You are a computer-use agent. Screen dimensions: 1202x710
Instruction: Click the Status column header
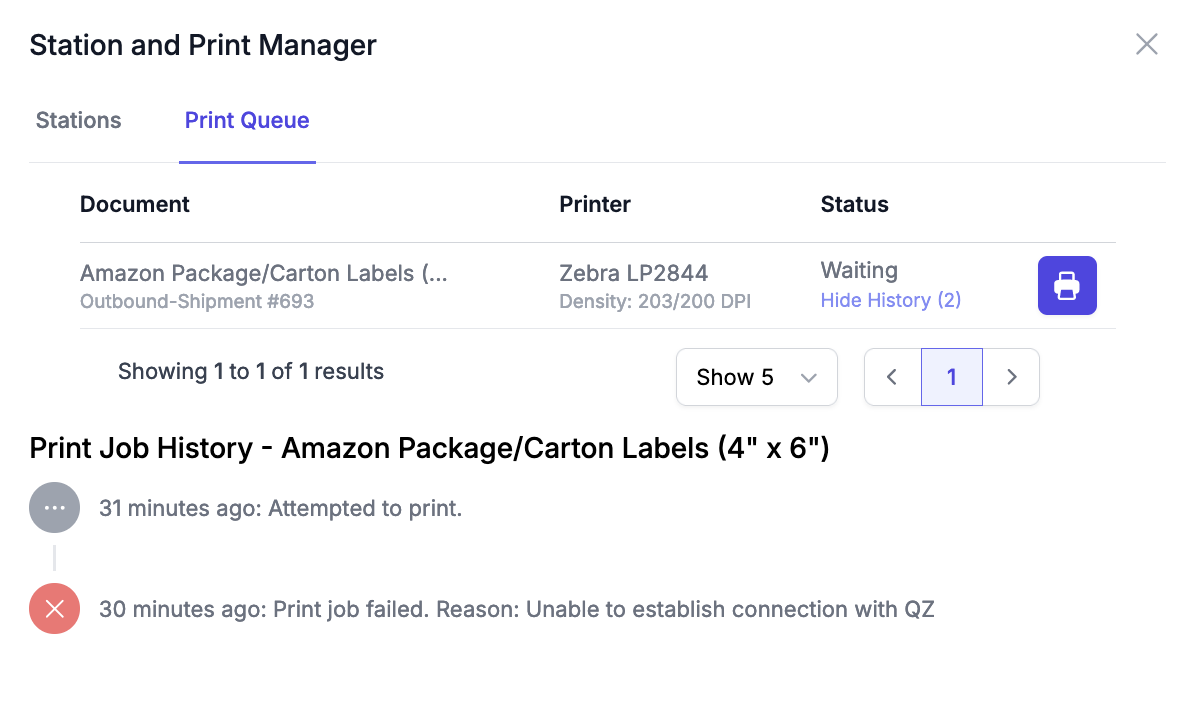[855, 204]
